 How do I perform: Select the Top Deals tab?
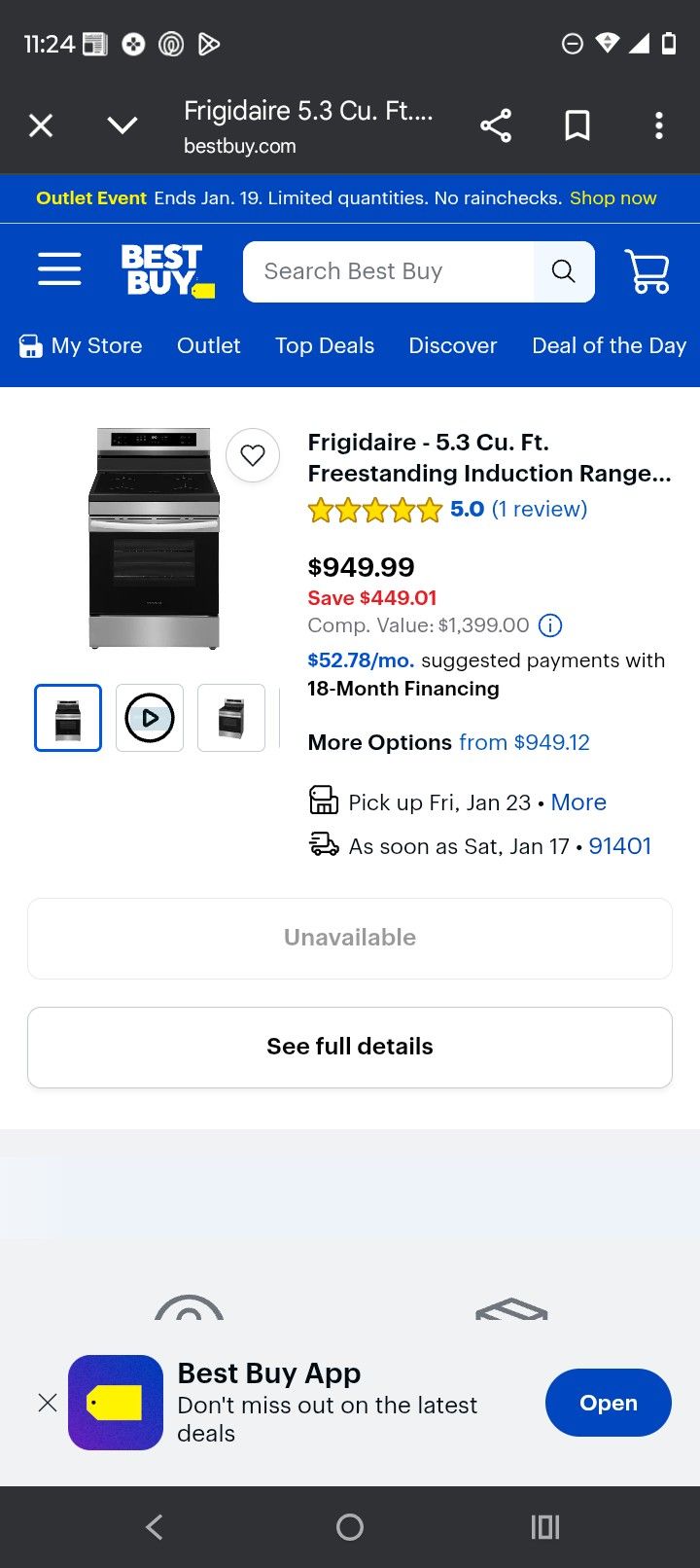click(x=325, y=345)
